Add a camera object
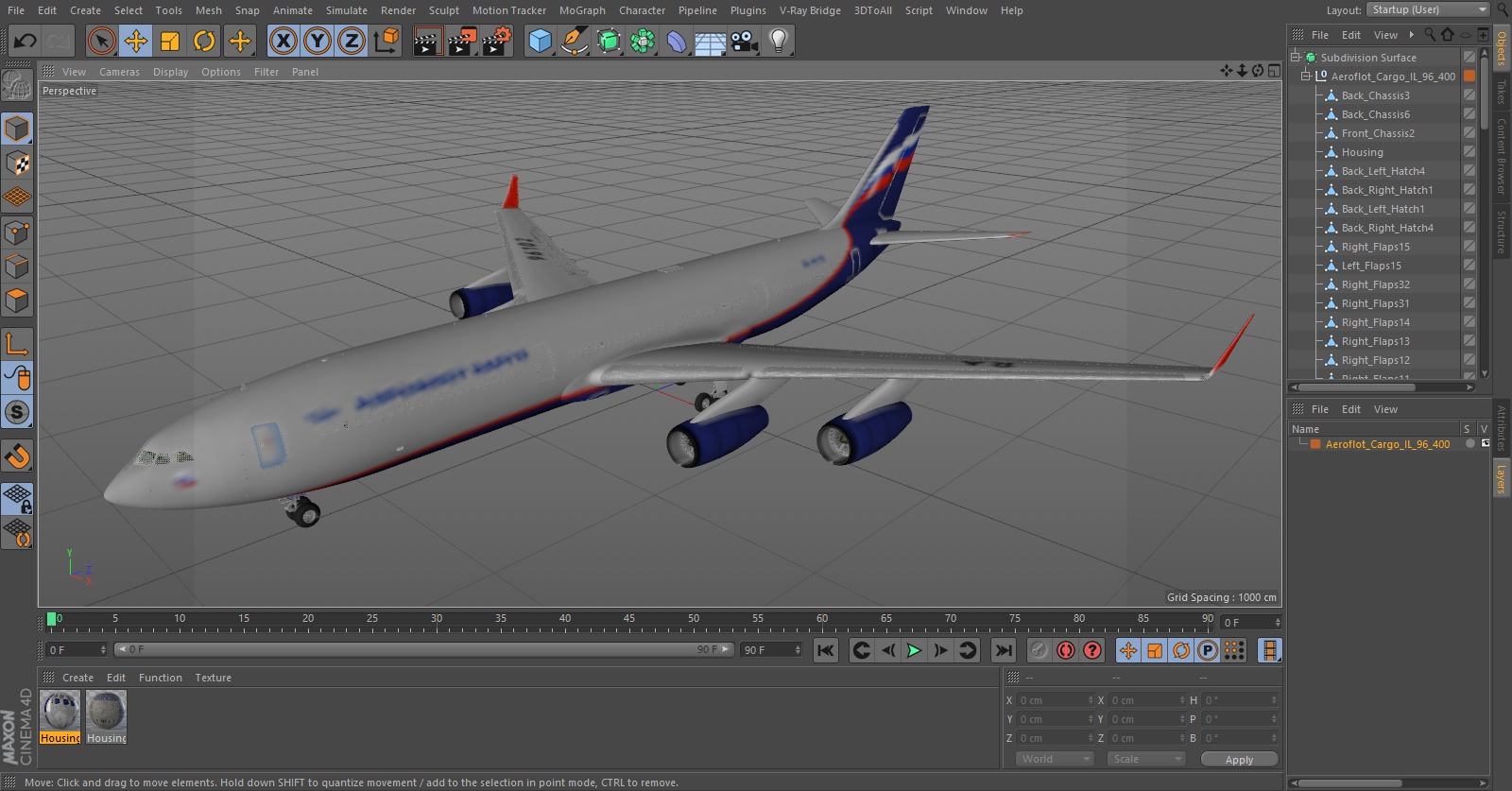This screenshot has height=791, width=1512. [745, 41]
